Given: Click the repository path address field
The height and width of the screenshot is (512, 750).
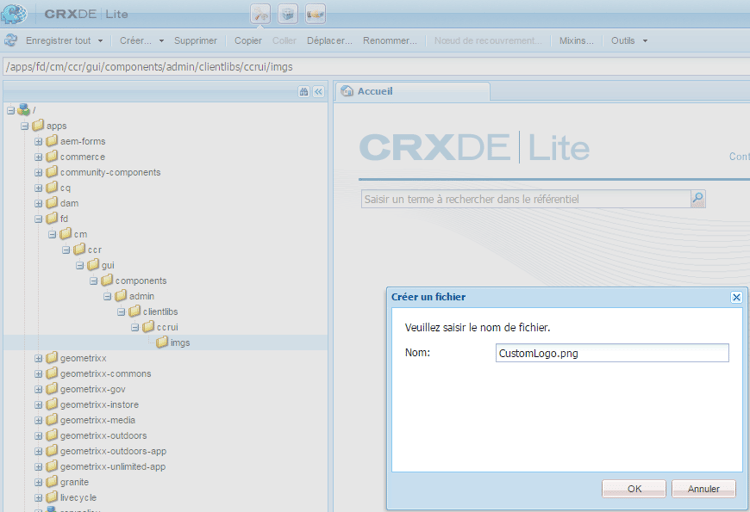Looking at the screenshot, I should (376, 67).
